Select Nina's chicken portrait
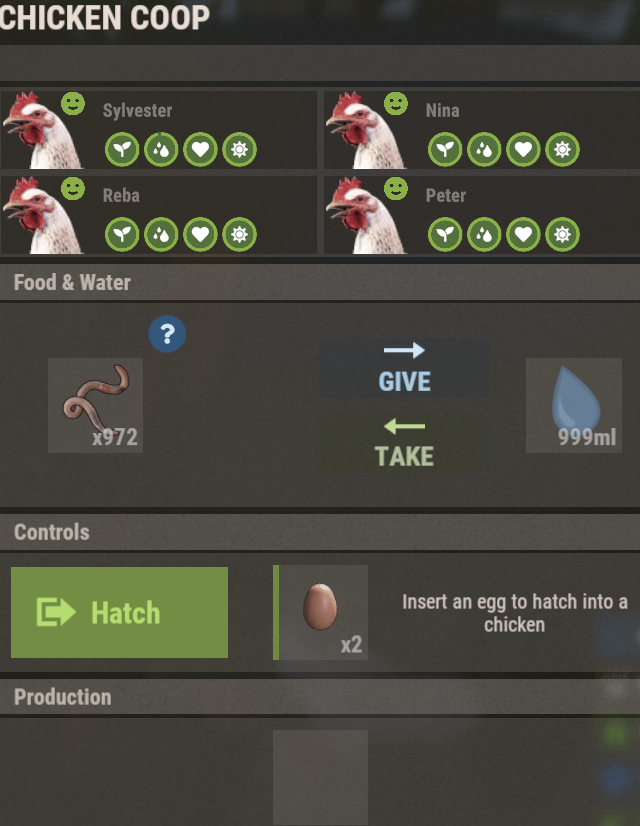Image resolution: width=640 pixels, height=826 pixels. click(367, 130)
